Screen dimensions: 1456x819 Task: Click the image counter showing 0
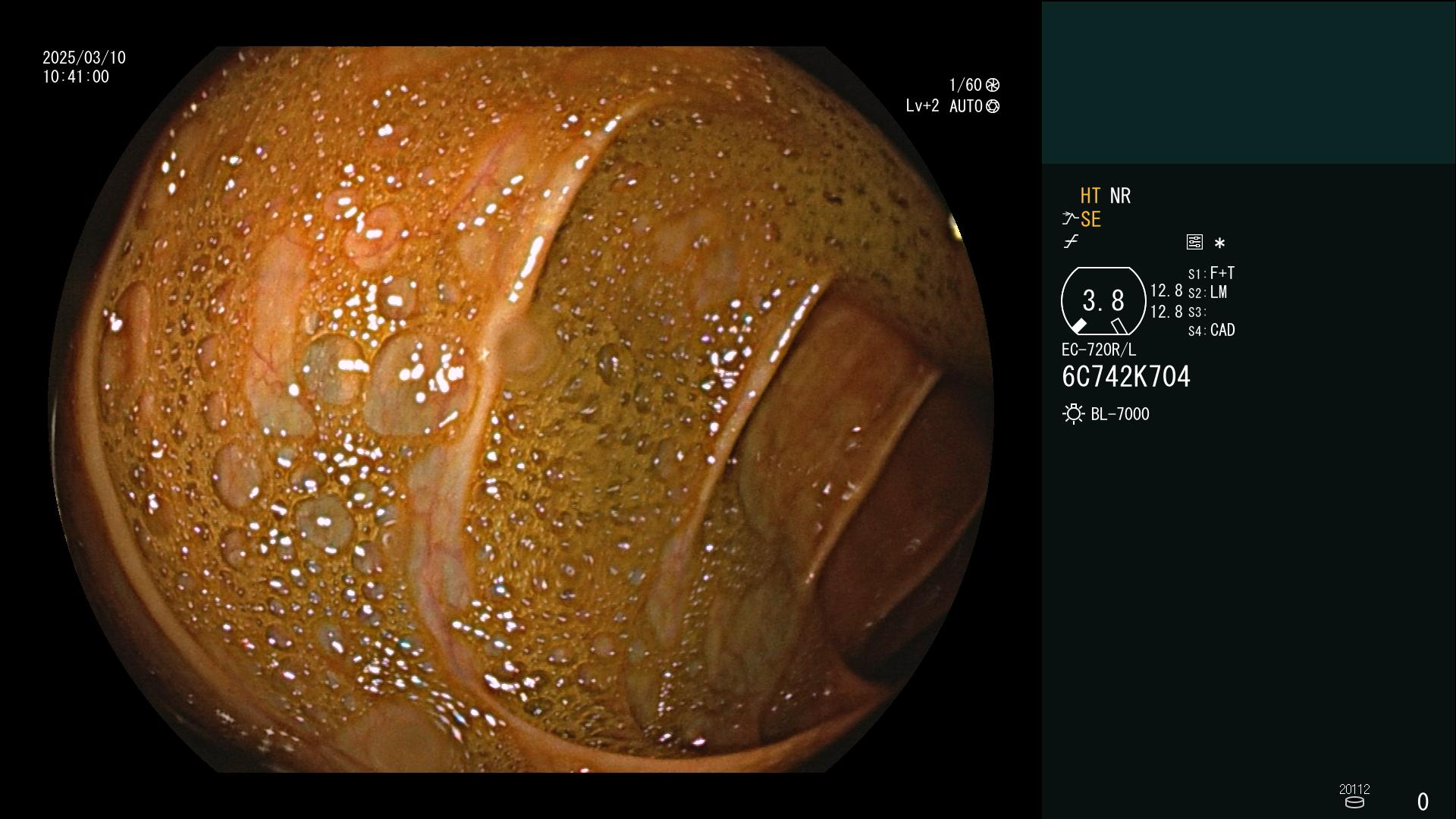1423,802
